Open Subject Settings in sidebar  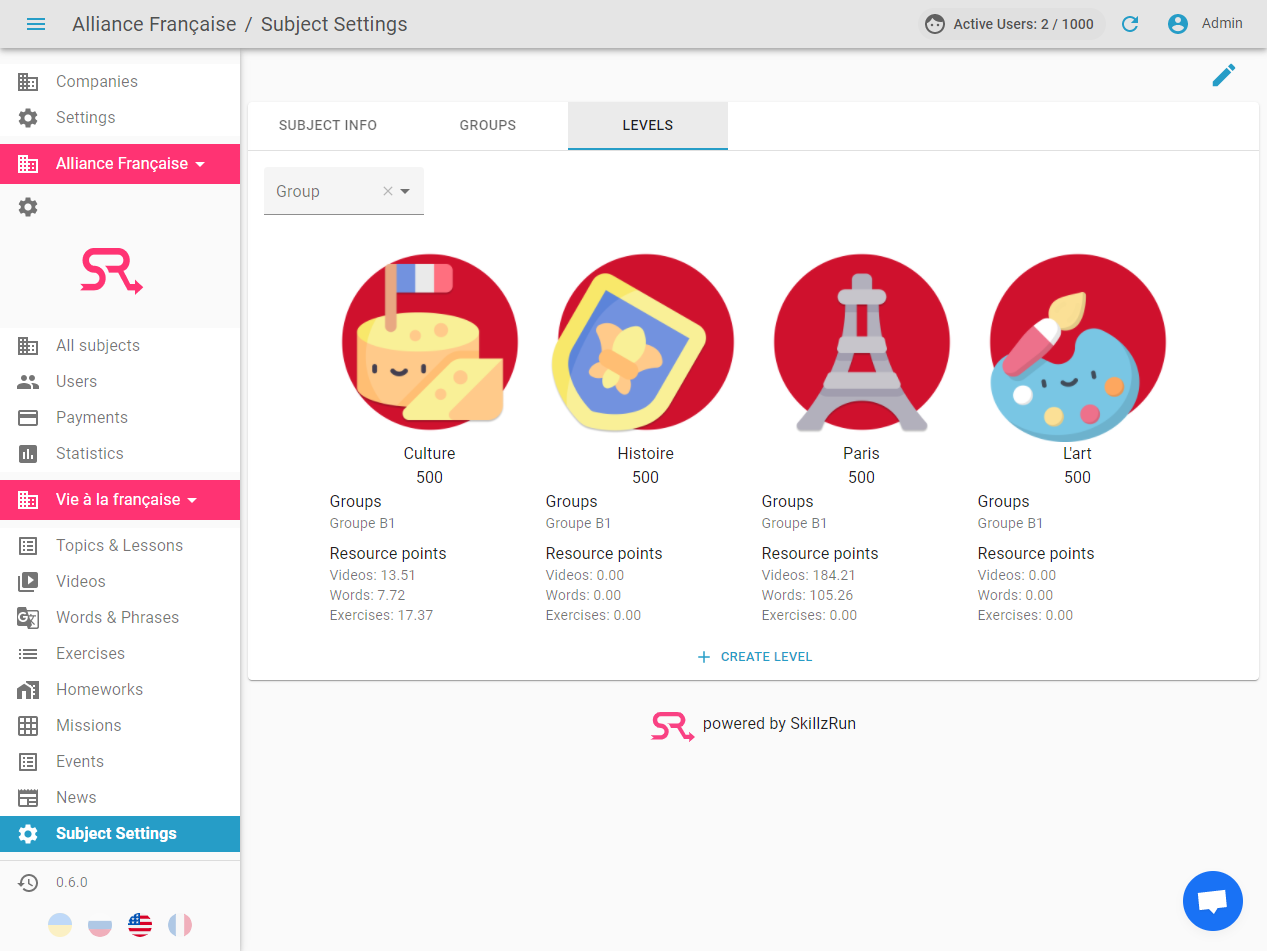[x=120, y=834]
